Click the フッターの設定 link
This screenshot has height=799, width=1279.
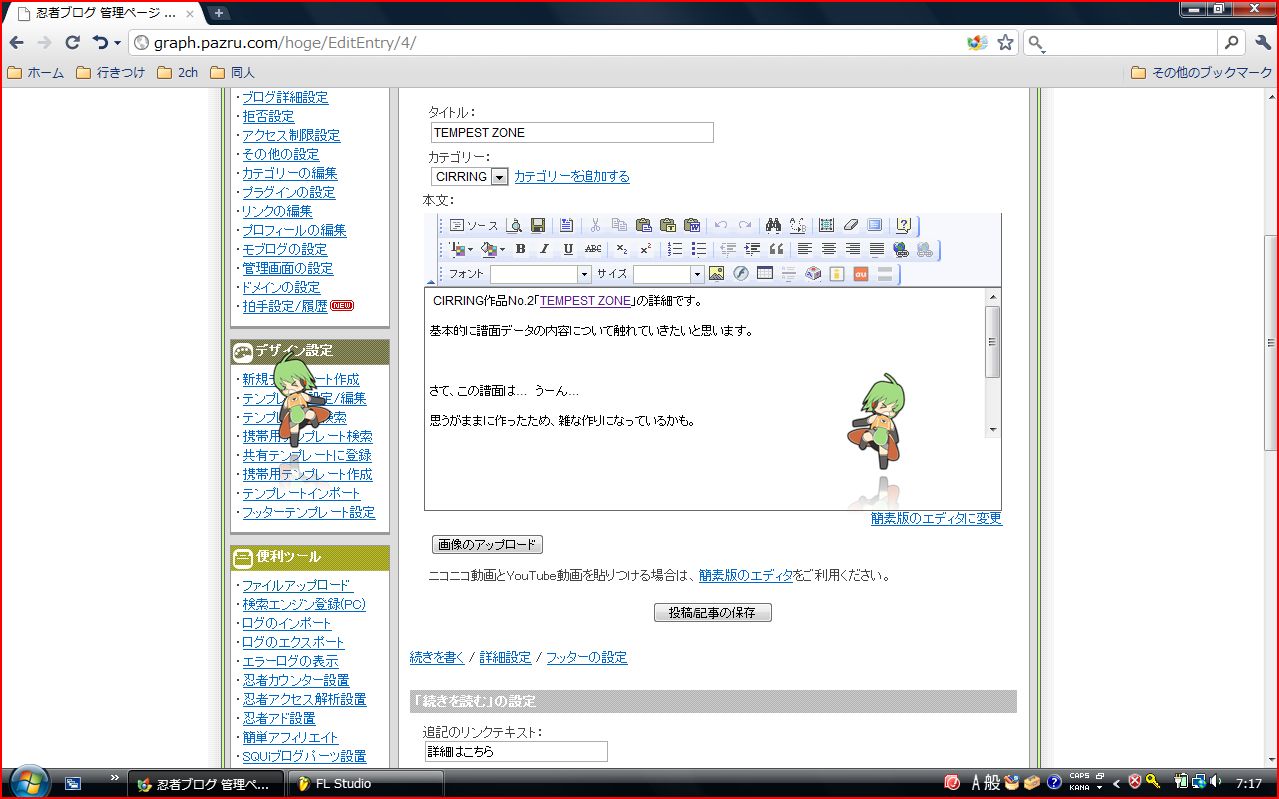point(586,657)
